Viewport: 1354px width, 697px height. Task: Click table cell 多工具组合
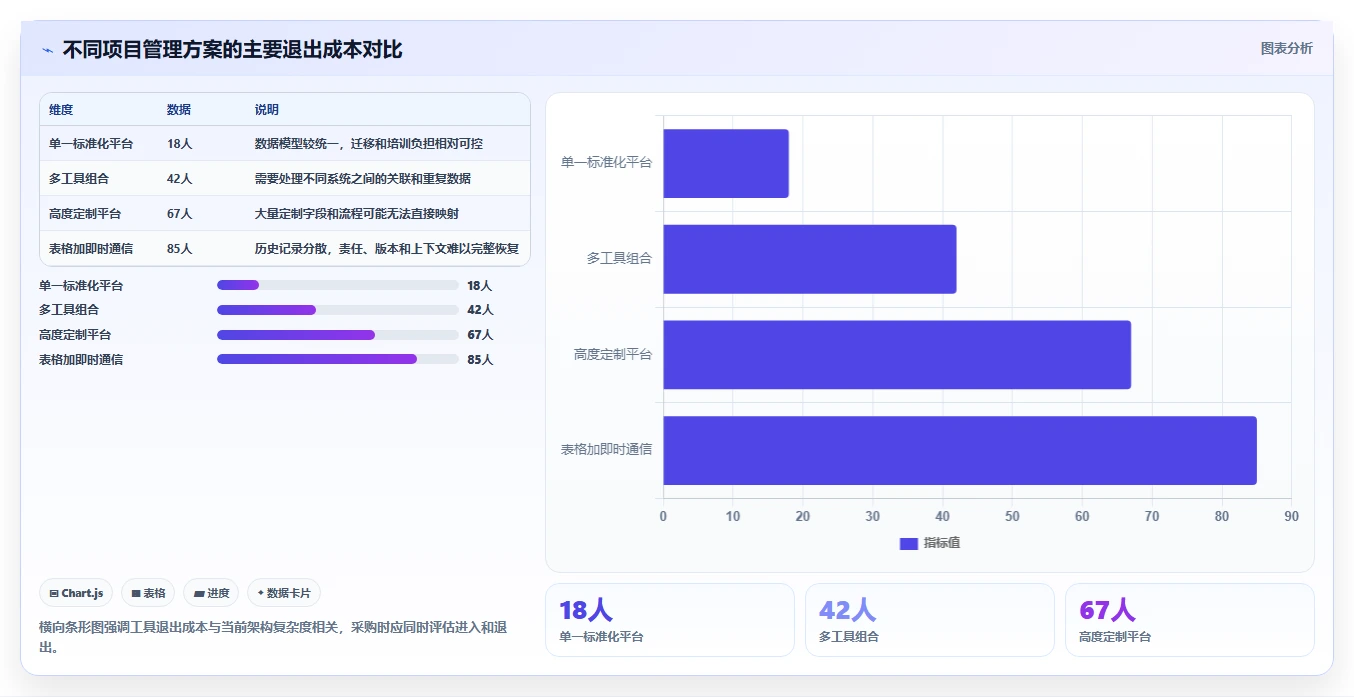tap(79, 179)
